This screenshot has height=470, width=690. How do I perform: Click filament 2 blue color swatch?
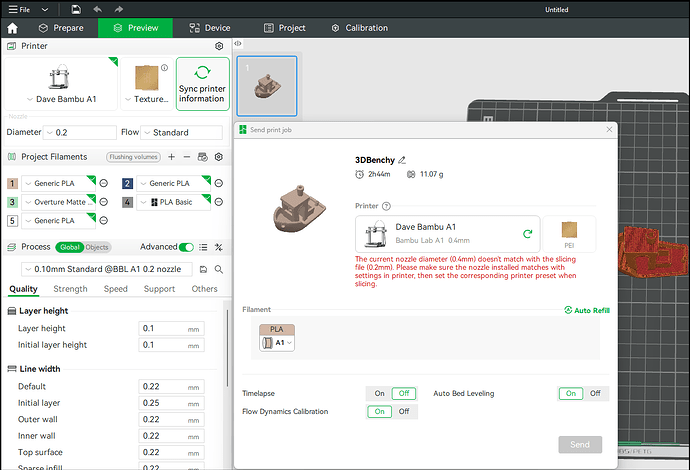coord(127,183)
